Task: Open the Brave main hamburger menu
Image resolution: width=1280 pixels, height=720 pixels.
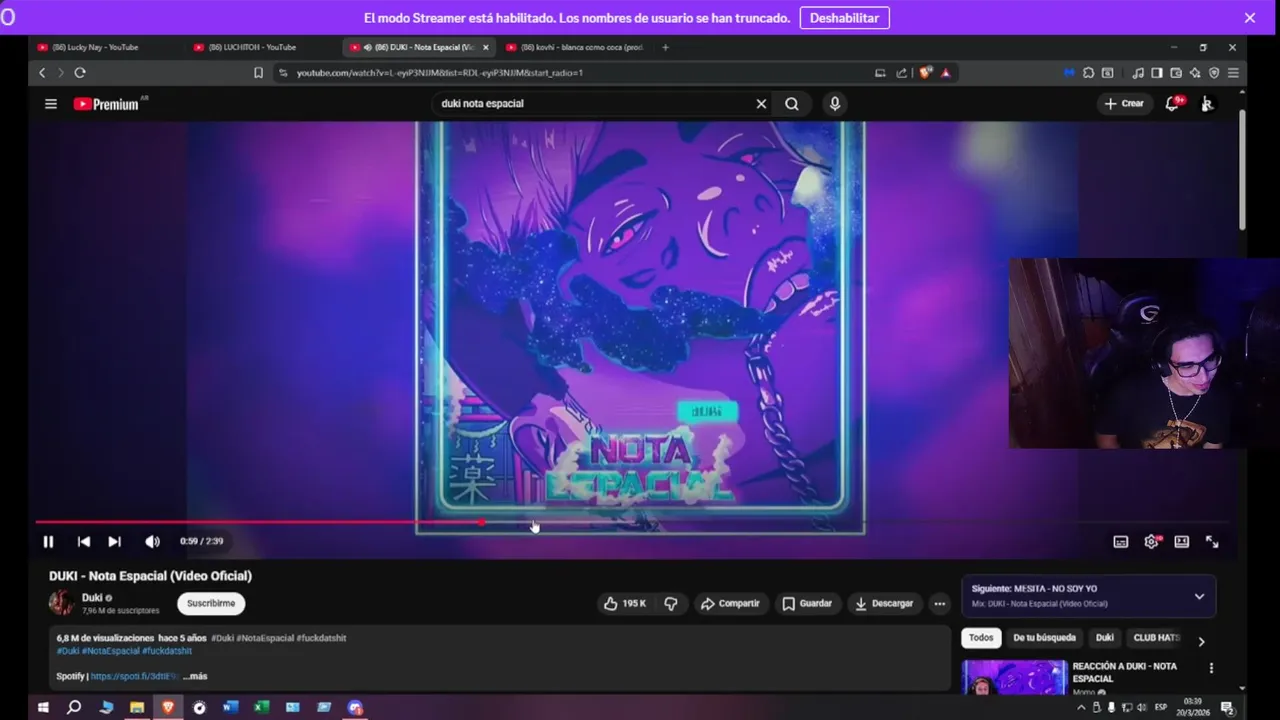Action: tap(1233, 73)
